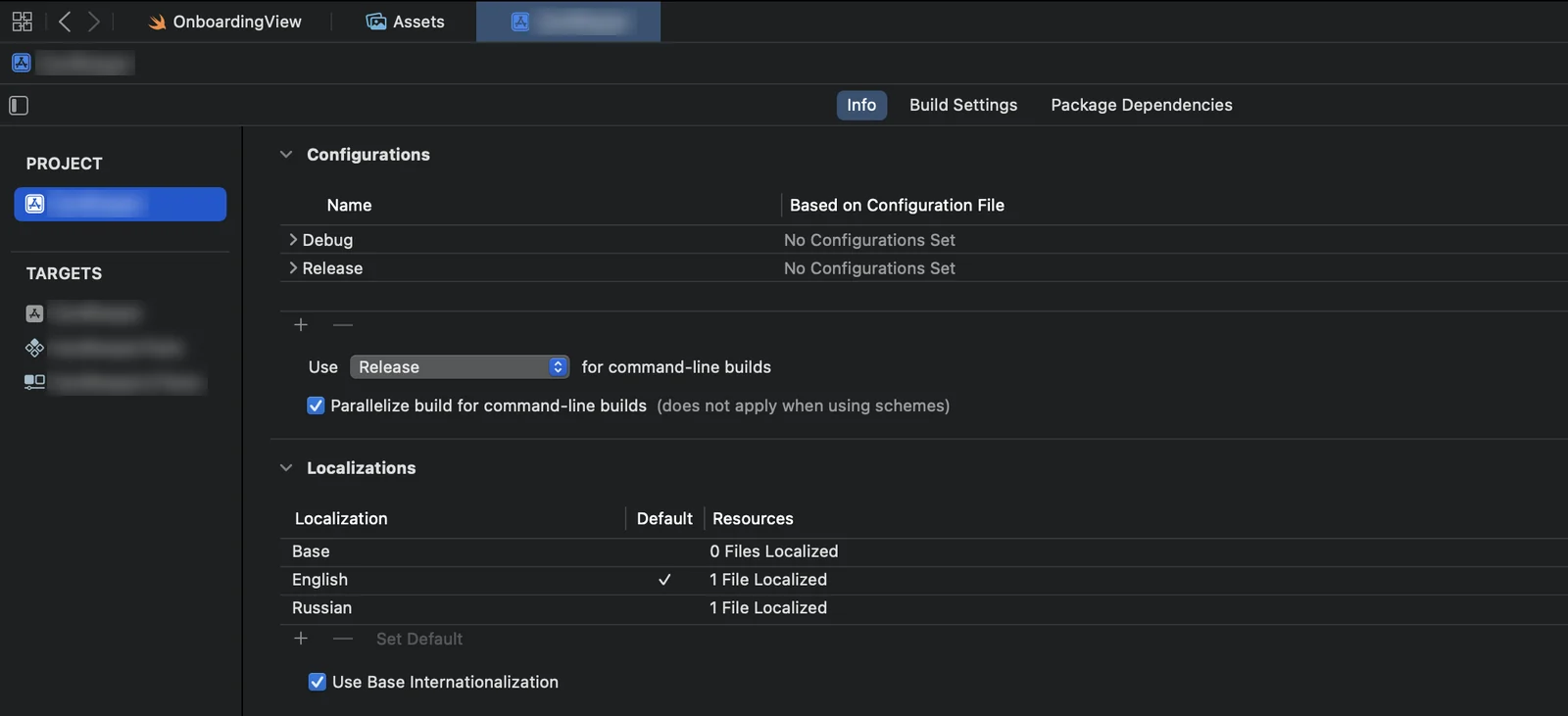Open the Info tab
Image resolution: width=1568 pixels, height=716 pixels.
tap(861, 105)
